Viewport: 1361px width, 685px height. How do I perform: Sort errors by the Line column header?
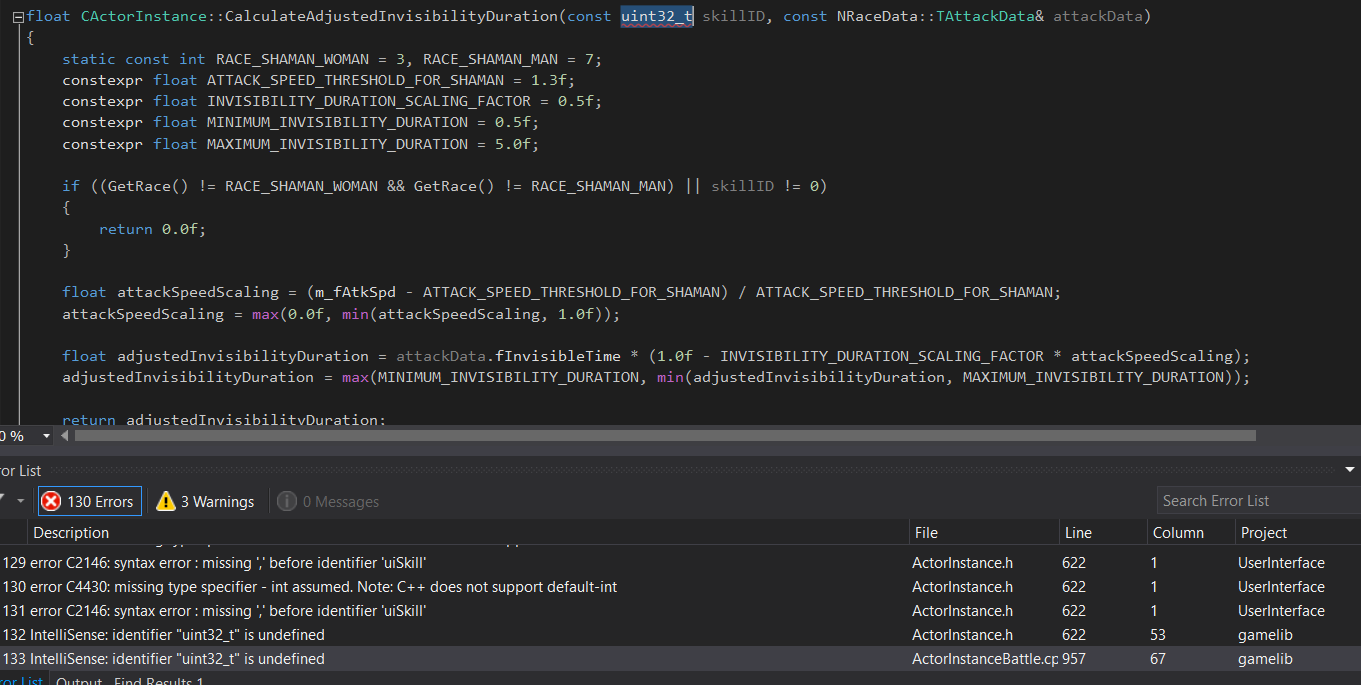click(1078, 532)
